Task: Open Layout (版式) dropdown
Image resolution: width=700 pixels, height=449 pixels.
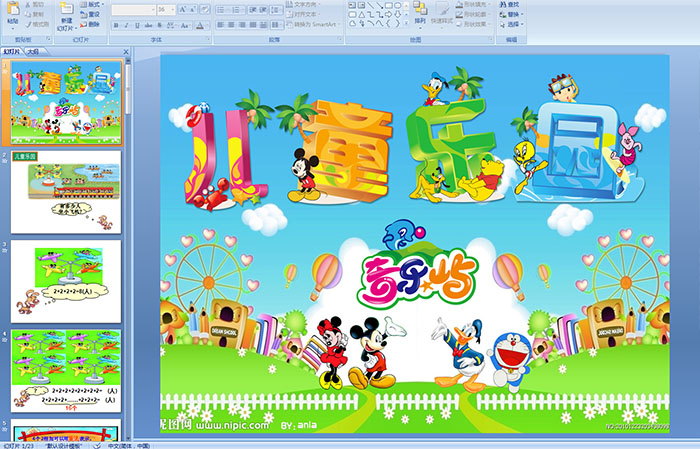Action: point(92,4)
